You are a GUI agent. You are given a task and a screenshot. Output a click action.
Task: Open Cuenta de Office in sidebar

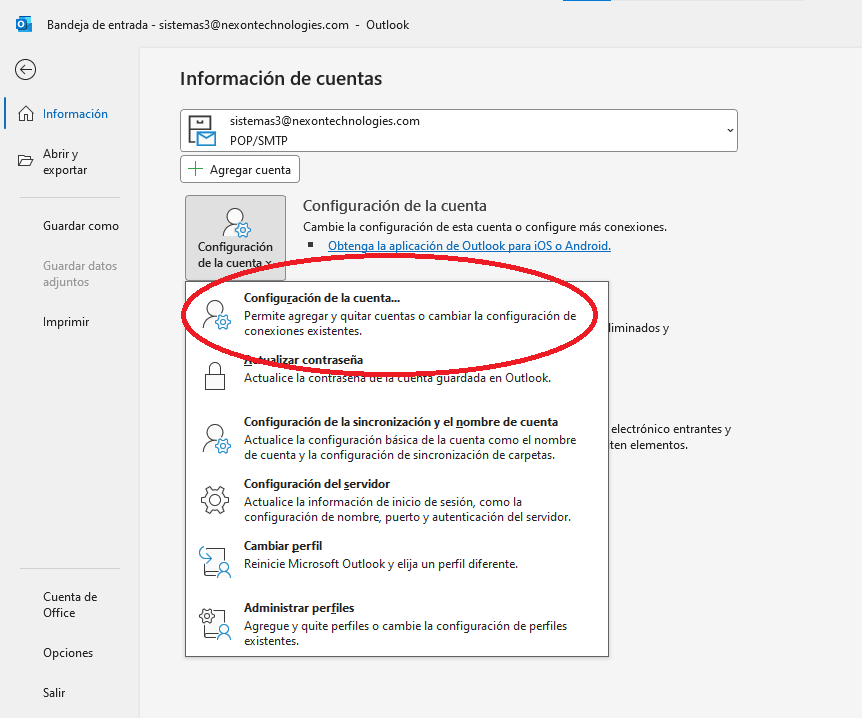(69, 605)
